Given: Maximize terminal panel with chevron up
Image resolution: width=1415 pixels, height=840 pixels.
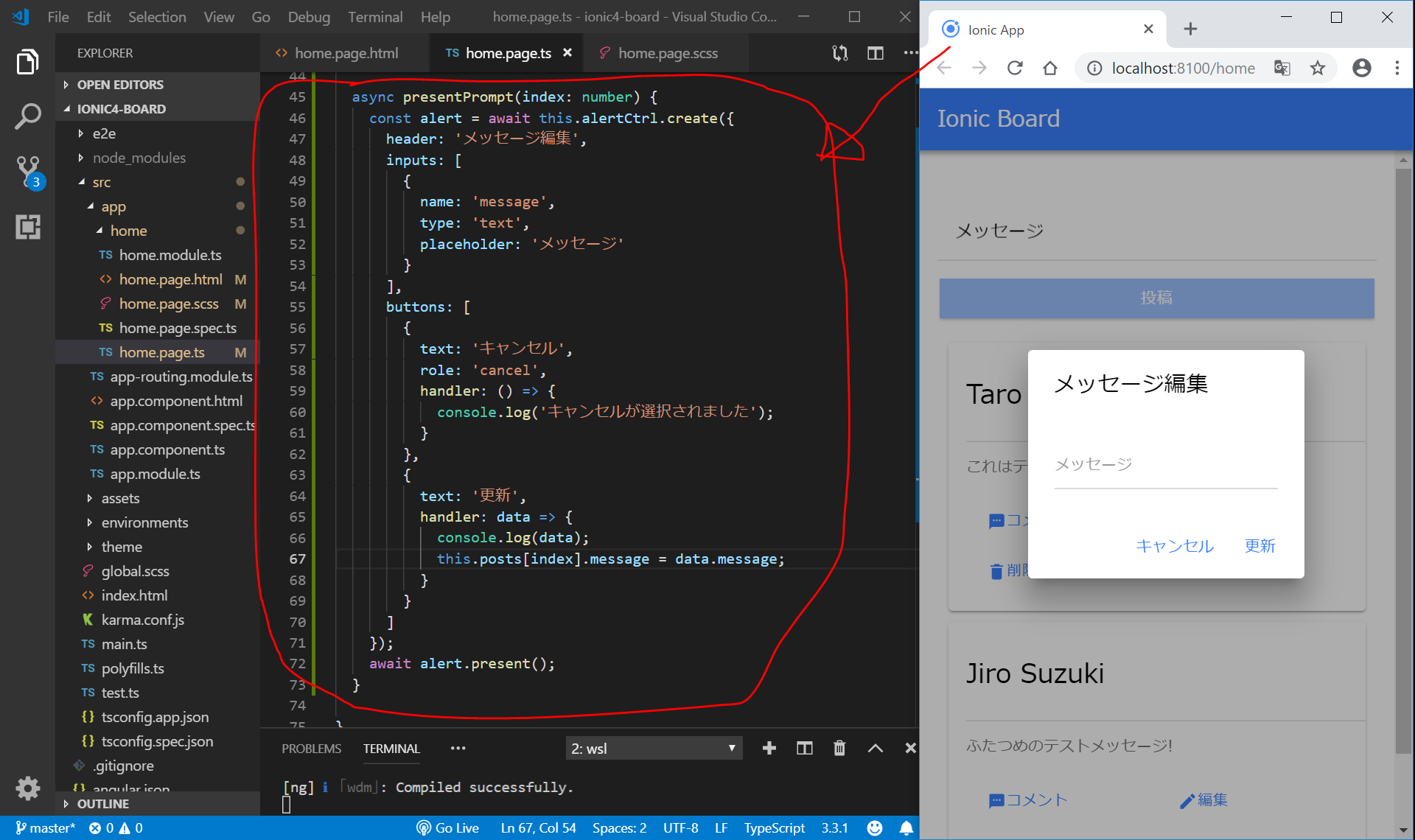Looking at the screenshot, I should coord(875,749).
